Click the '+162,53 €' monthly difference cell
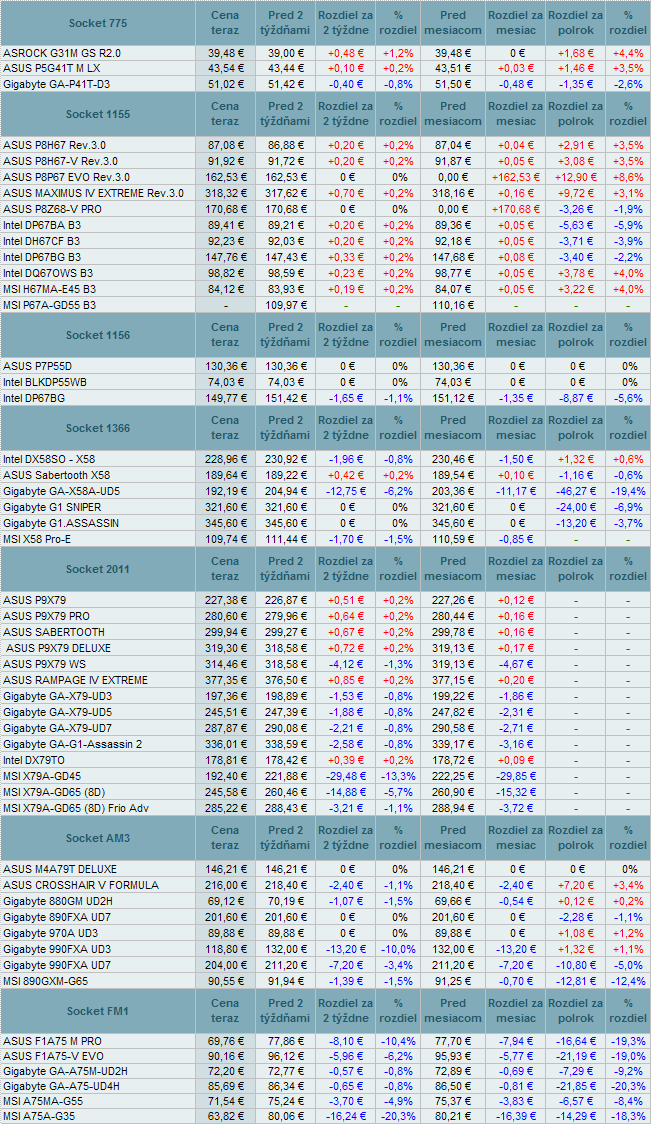This screenshot has width=651, height=1124. coord(515,177)
